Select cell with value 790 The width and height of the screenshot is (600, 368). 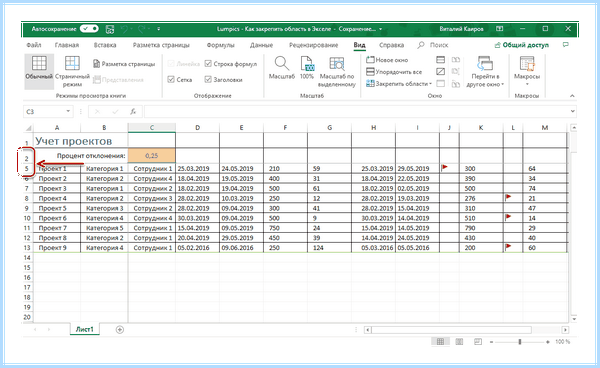click(x=481, y=228)
